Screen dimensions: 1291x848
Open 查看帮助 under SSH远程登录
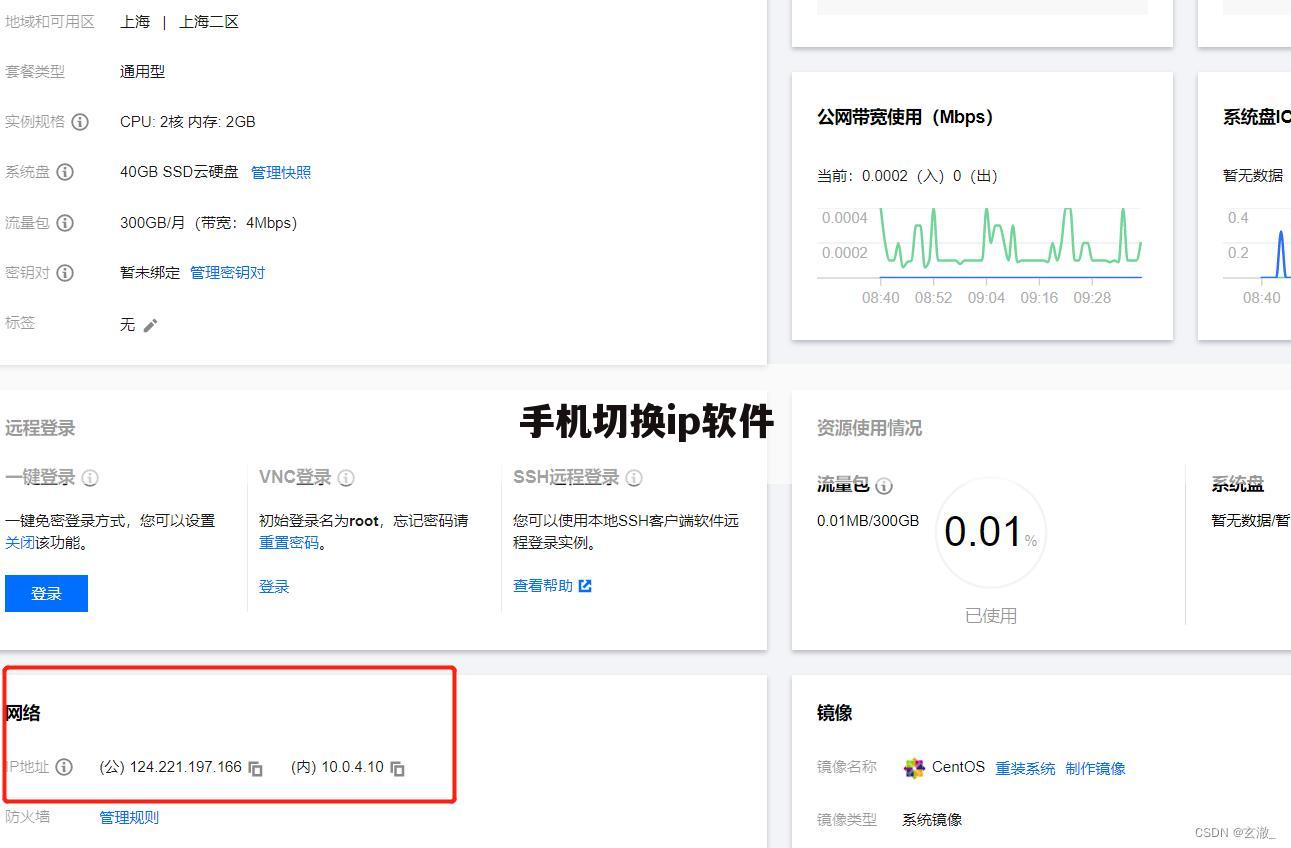click(x=543, y=586)
